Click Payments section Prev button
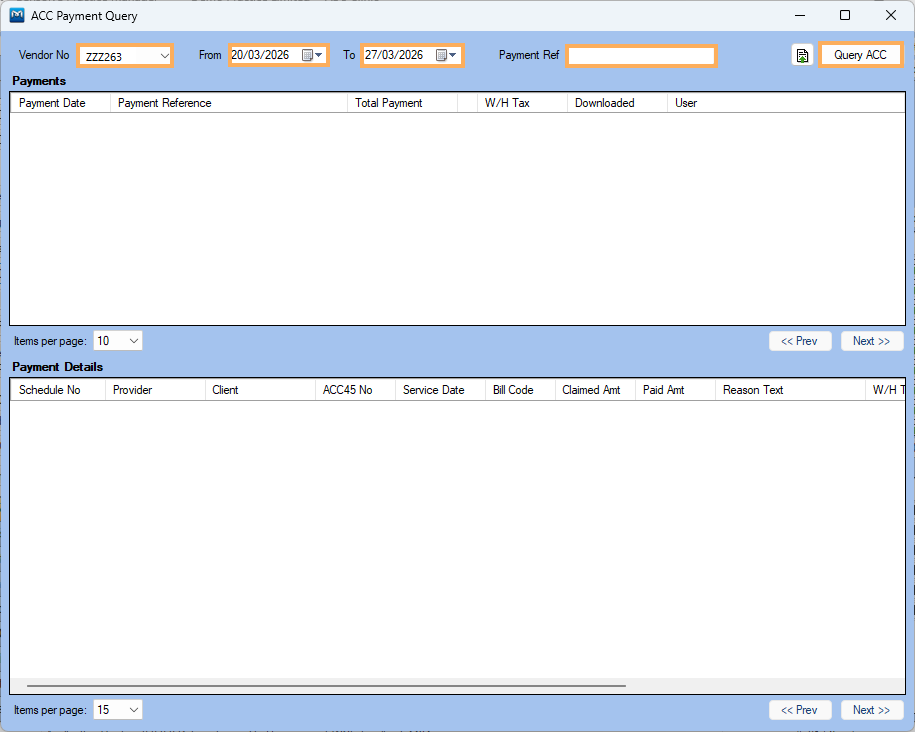The width and height of the screenshot is (915, 732). [799, 341]
